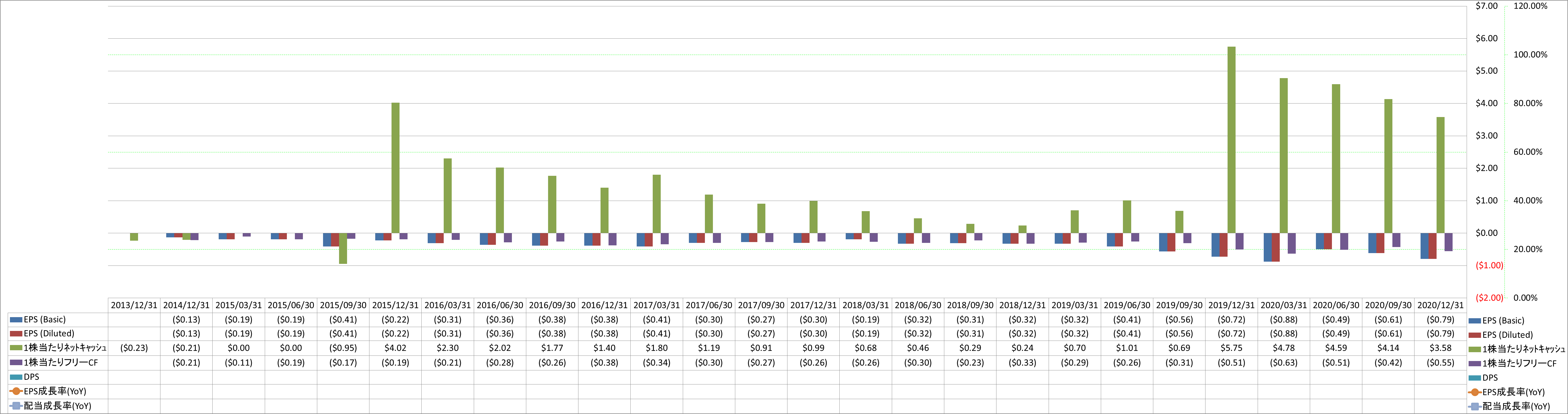This screenshot has height=414, width=1568.
Task: Click the $4.78 net cash cell
Action: [x=1284, y=348]
